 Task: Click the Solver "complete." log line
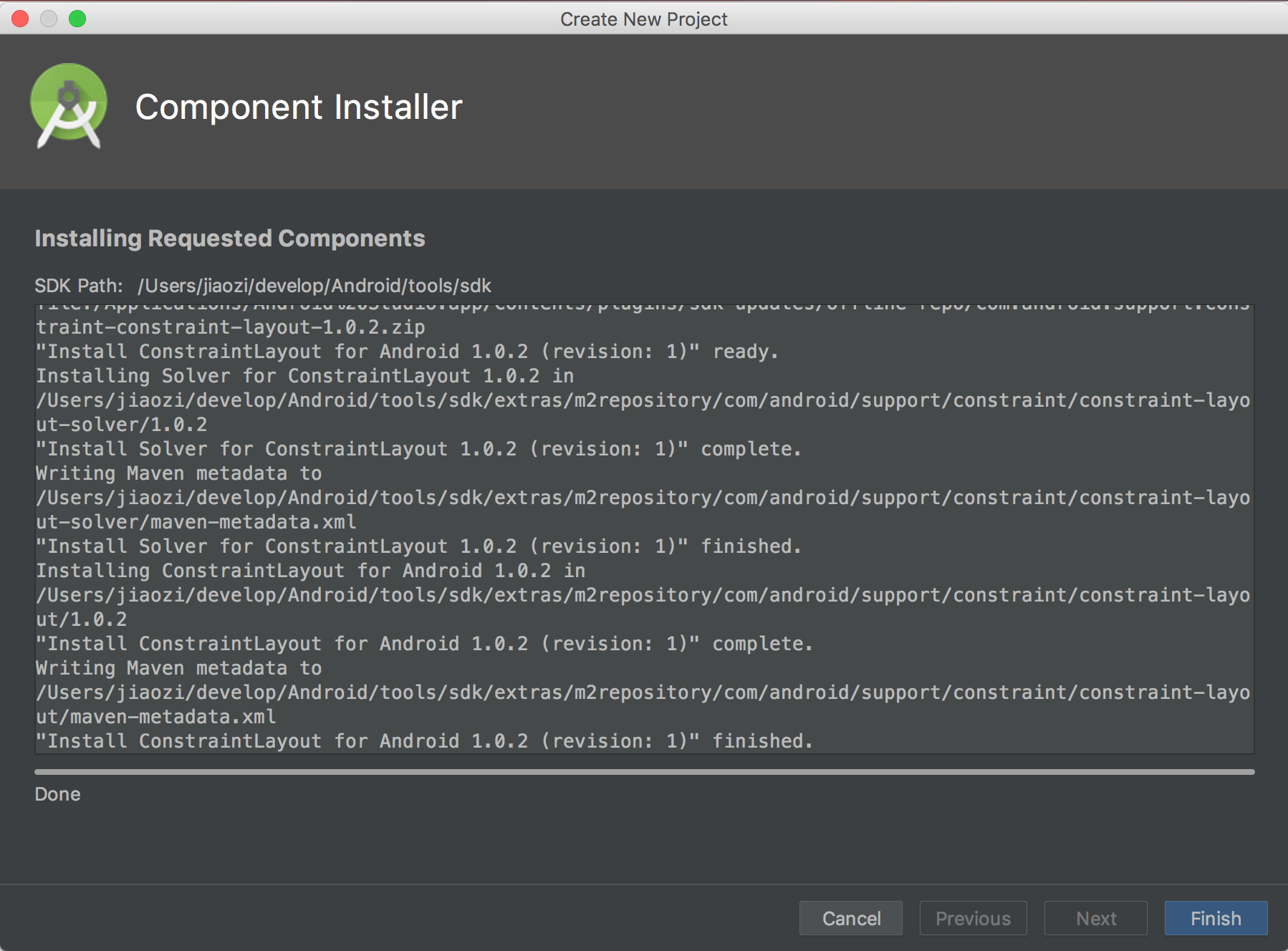point(418,449)
